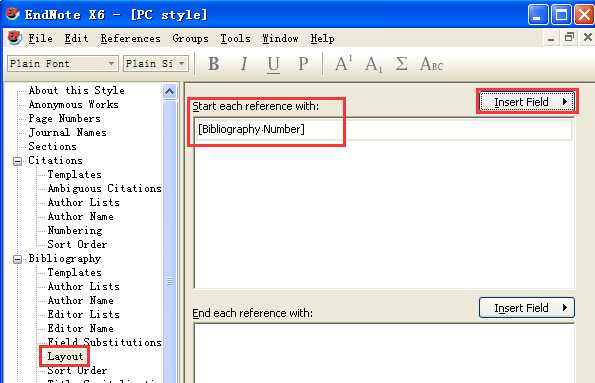Open the top Insert Field menu button
This screenshot has height=383, width=595.
527,101
